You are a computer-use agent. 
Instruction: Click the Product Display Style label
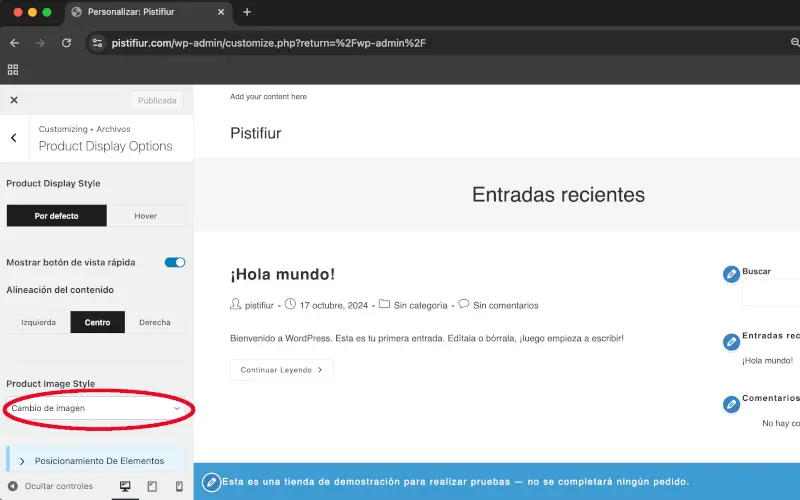point(53,183)
